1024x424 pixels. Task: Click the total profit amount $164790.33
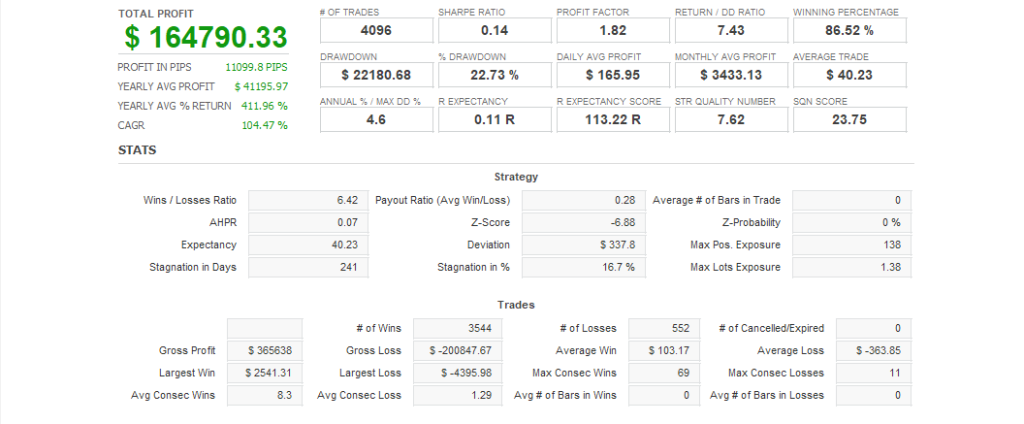pyautogui.click(x=206, y=38)
